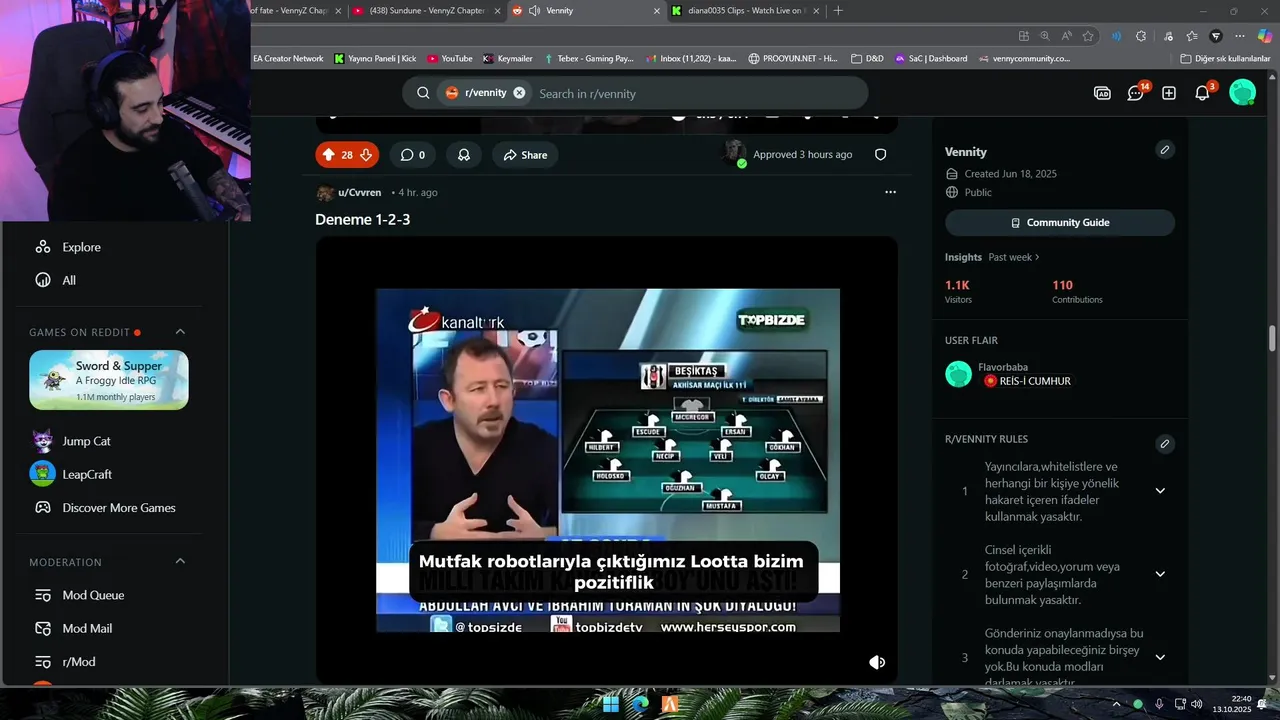Open the Community Guide

click(1060, 222)
